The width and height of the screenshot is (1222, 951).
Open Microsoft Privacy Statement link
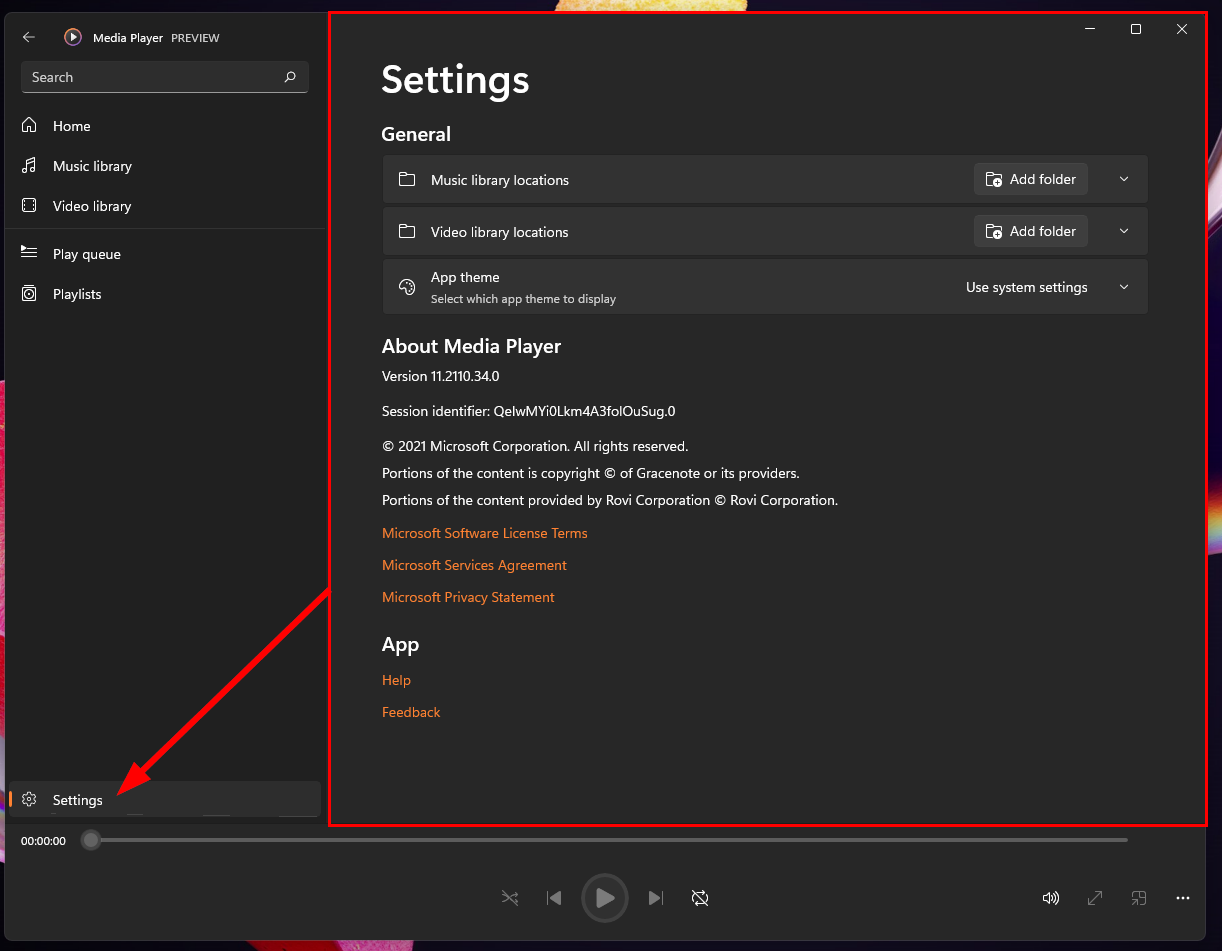click(468, 597)
